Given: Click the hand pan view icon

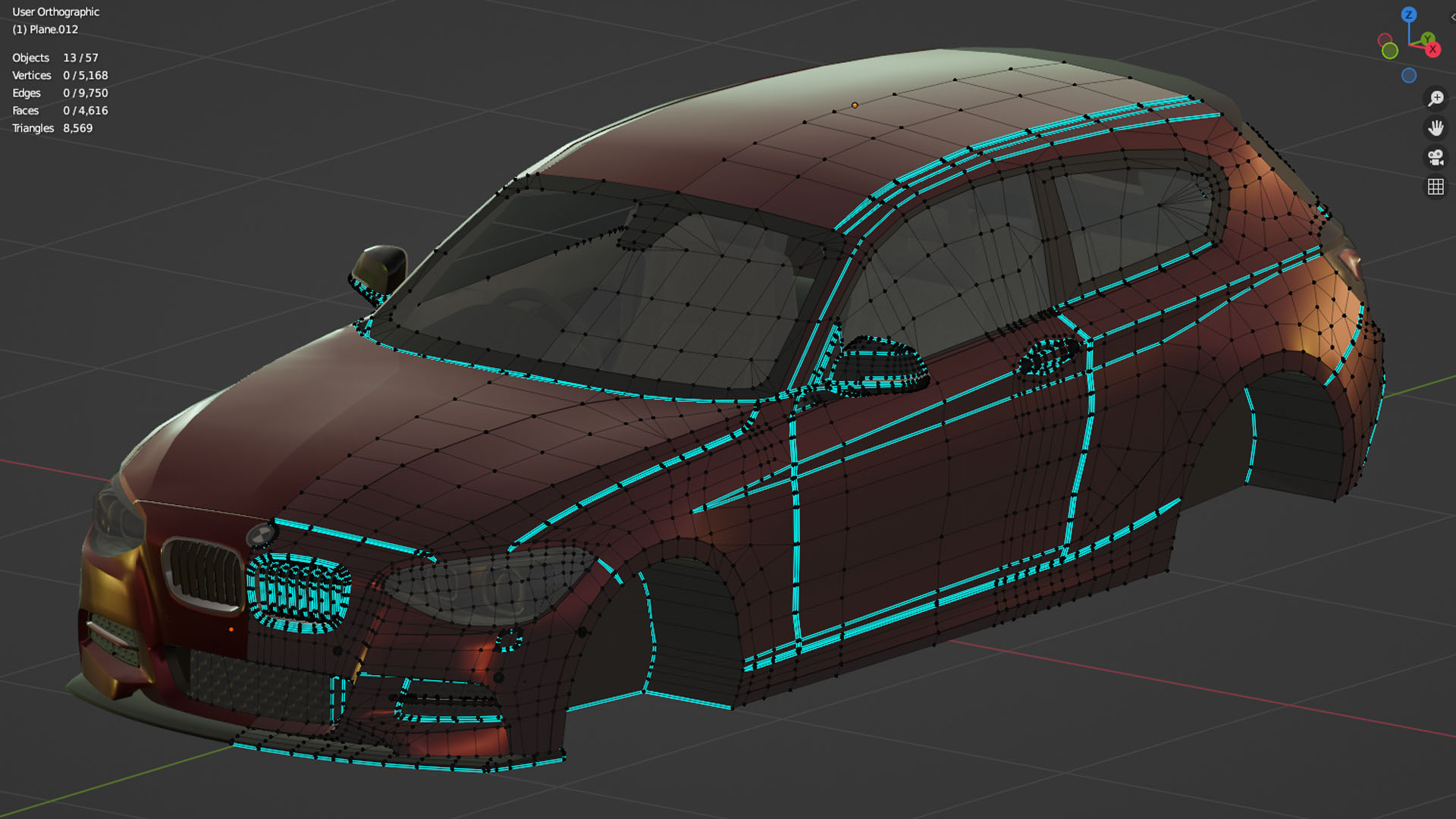Looking at the screenshot, I should point(1436,128).
